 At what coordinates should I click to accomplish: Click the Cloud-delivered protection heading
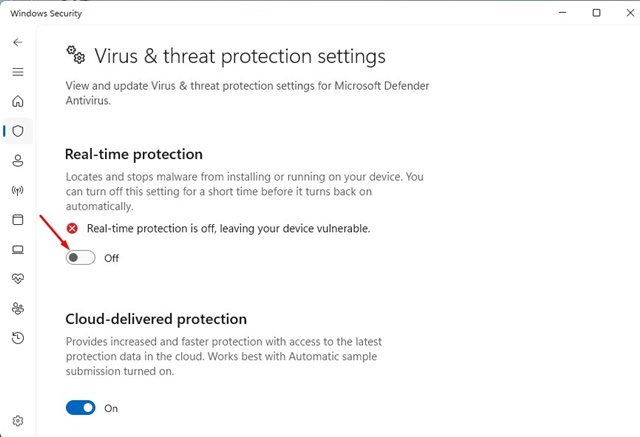(156, 319)
